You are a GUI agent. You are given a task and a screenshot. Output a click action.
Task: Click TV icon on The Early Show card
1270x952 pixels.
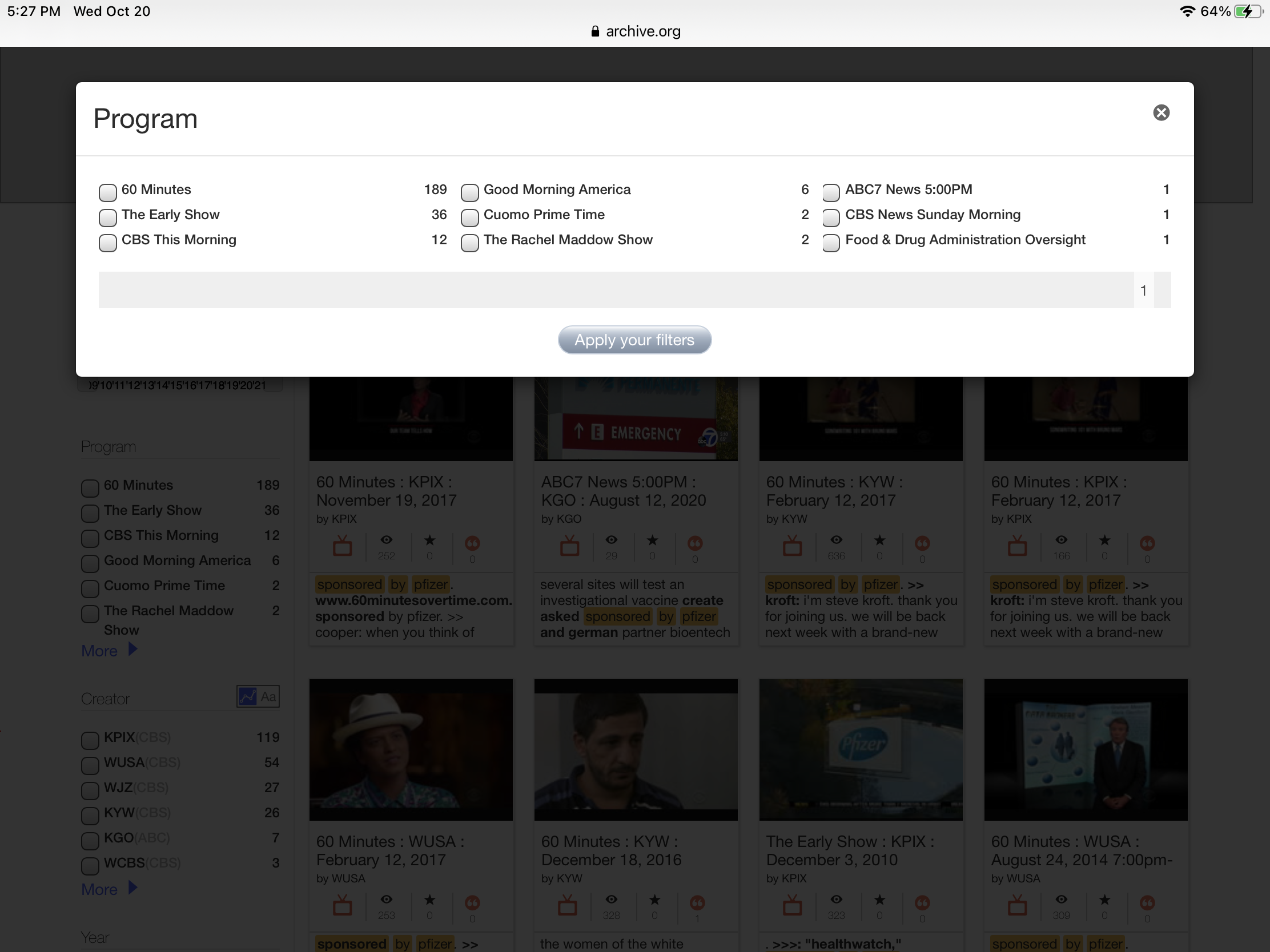click(x=792, y=905)
